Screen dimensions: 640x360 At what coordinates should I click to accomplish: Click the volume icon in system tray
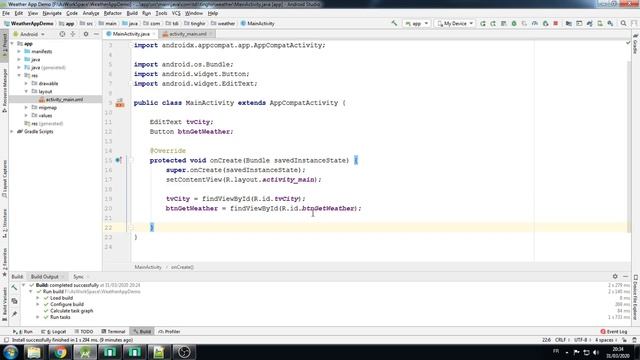tap(596, 352)
